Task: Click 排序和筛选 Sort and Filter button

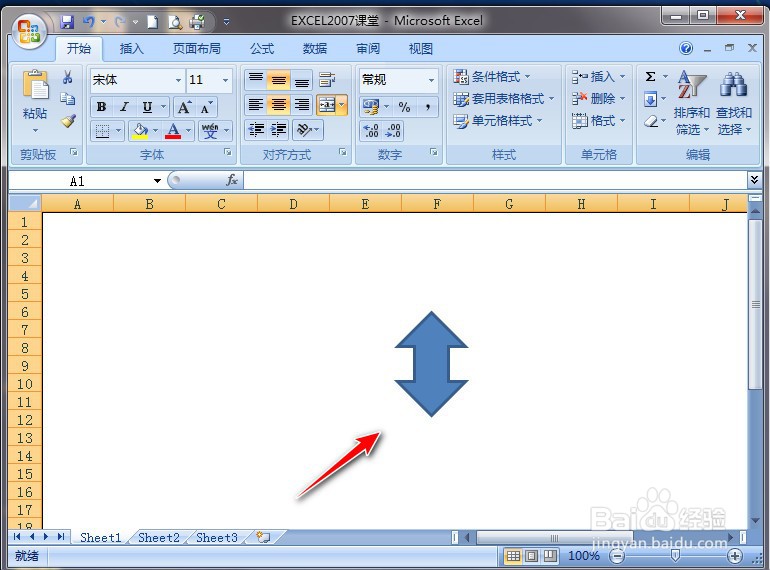Action: tap(691, 103)
